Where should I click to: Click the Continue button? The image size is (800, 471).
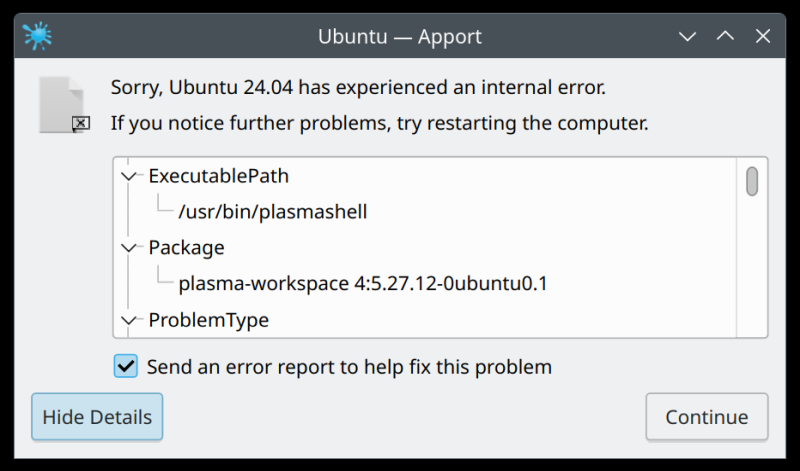pos(707,417)
